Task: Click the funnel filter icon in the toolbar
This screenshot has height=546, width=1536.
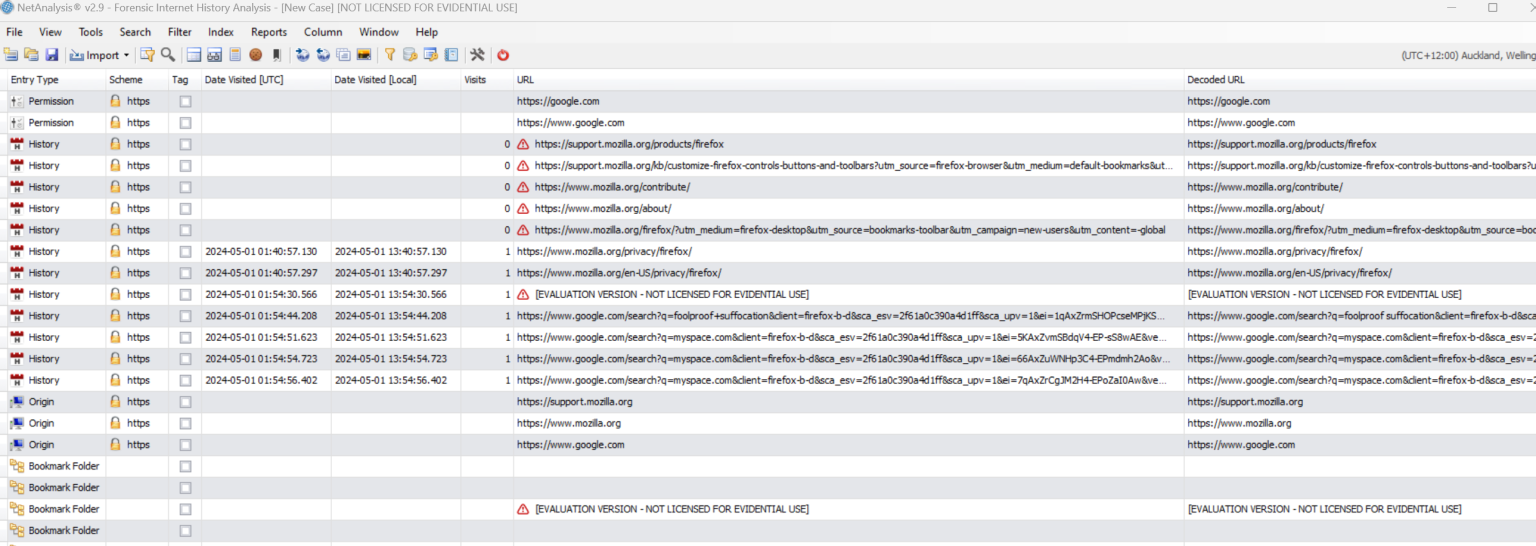Action: point(390,55)
